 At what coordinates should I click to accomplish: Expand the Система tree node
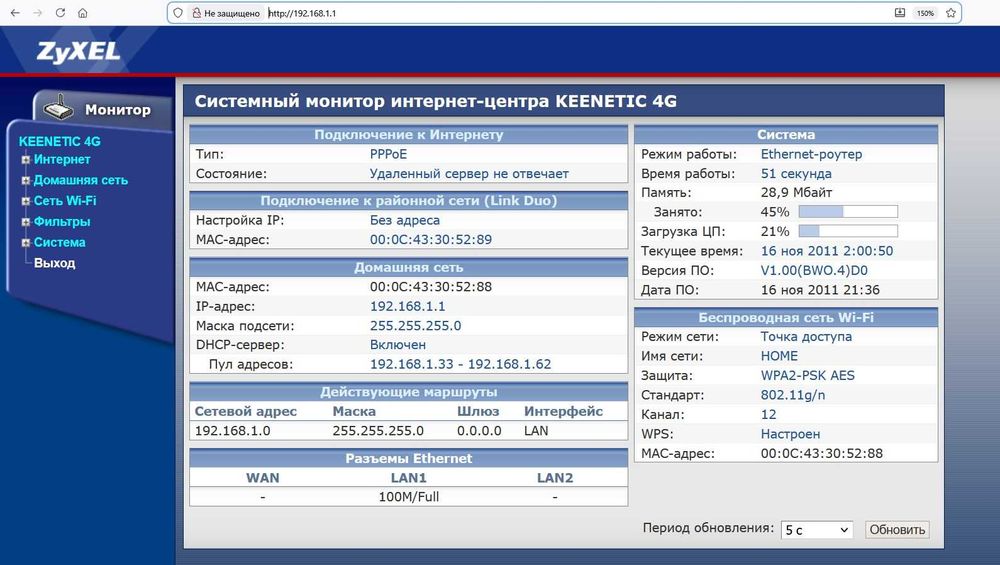(26, 243)
